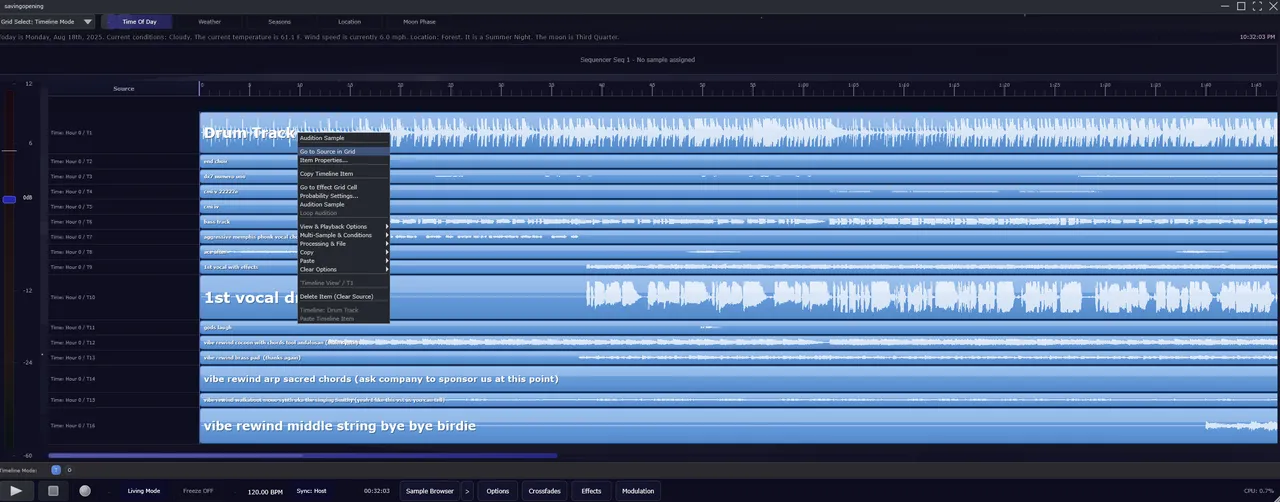Switch to the Moon Phase tab

[419, 21]
